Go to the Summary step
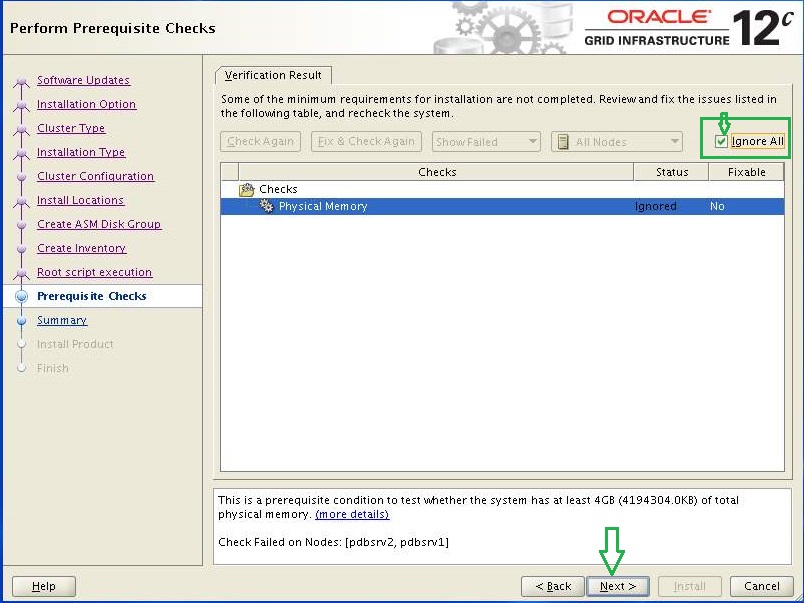 62,320
